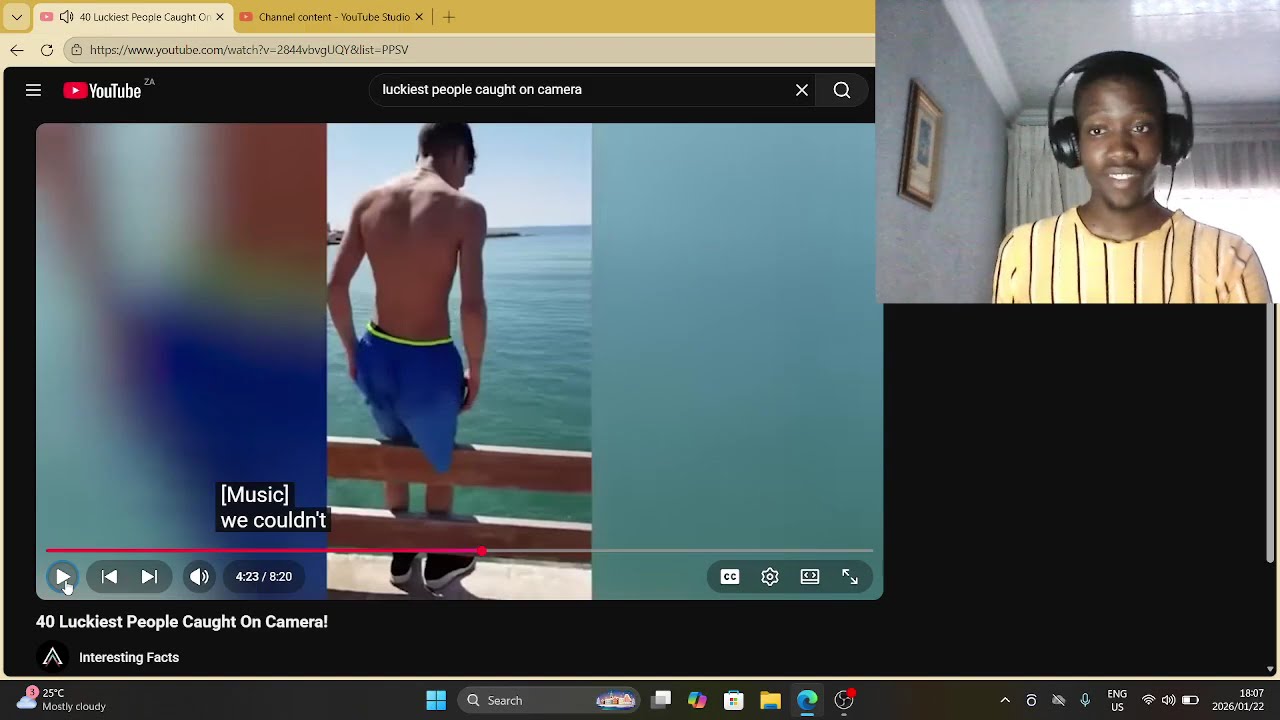Open the video player settings gear

(770, 577)
